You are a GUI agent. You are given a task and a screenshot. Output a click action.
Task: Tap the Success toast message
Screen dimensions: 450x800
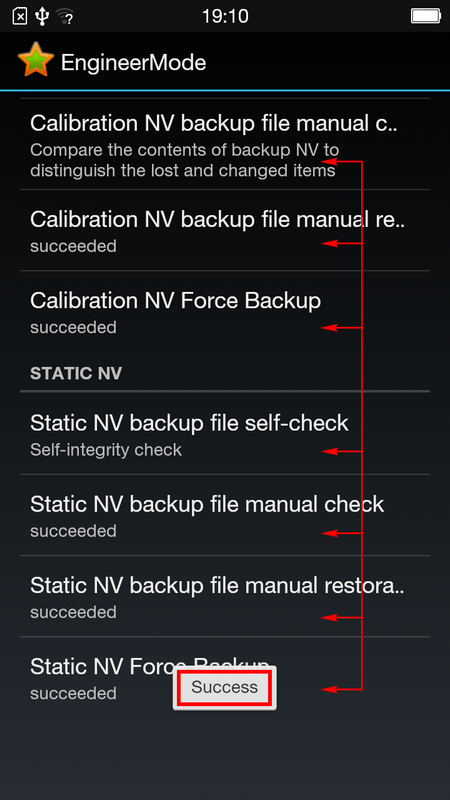tap(224, 688)
